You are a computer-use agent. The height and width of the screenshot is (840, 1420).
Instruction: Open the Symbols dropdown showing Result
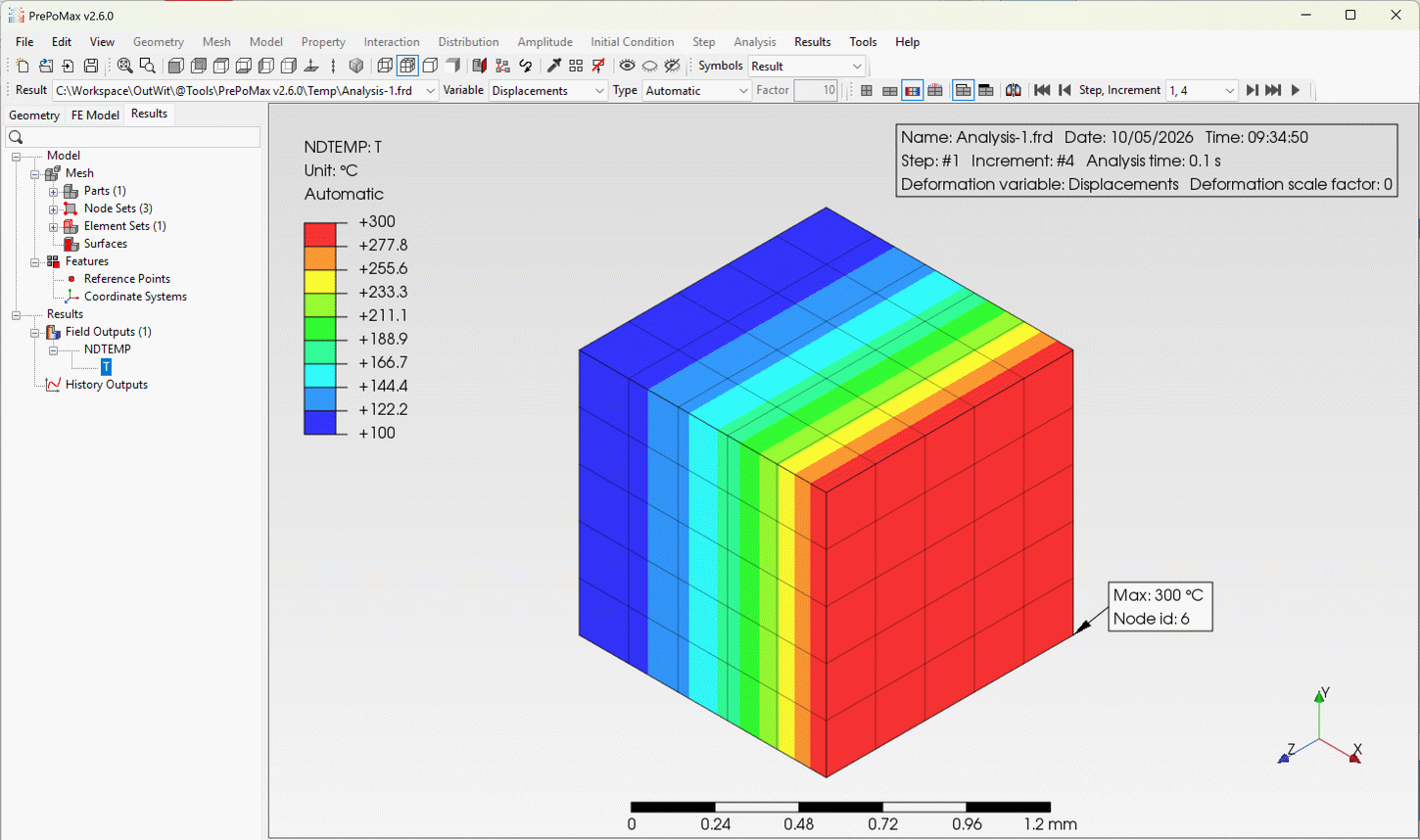(806, 66)
